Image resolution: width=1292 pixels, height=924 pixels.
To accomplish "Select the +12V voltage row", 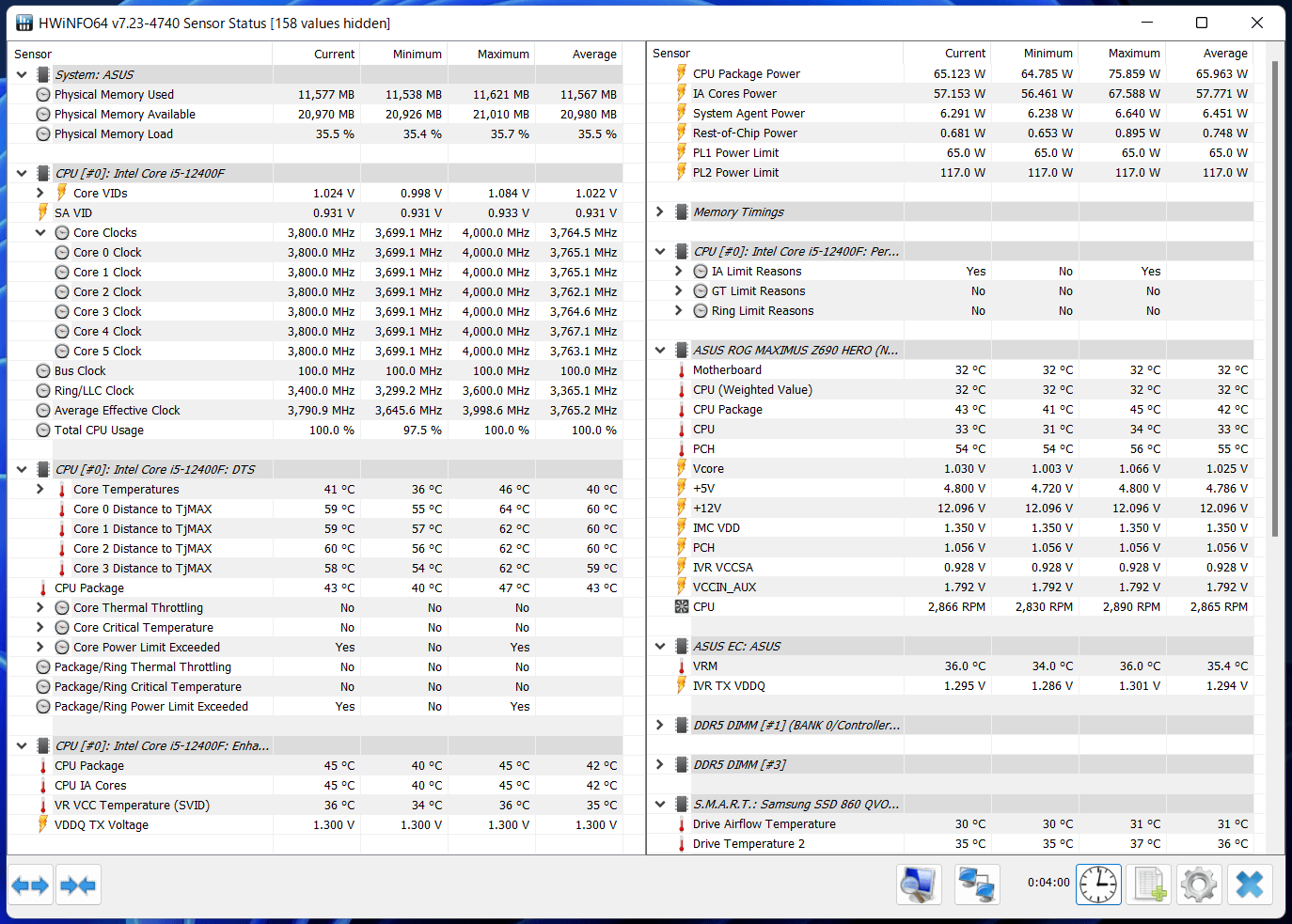I will (950, 509).
